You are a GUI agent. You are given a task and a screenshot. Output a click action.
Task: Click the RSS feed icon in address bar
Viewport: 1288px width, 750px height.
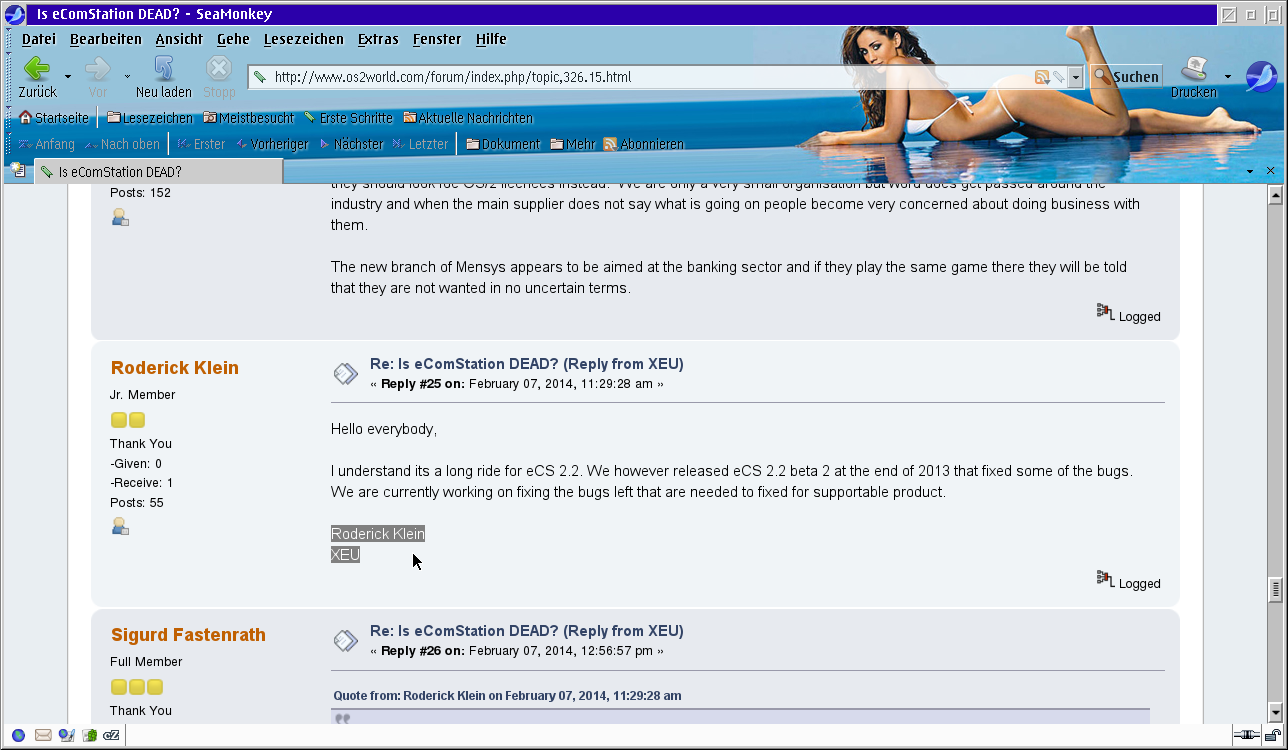[x=1042, y=77]
